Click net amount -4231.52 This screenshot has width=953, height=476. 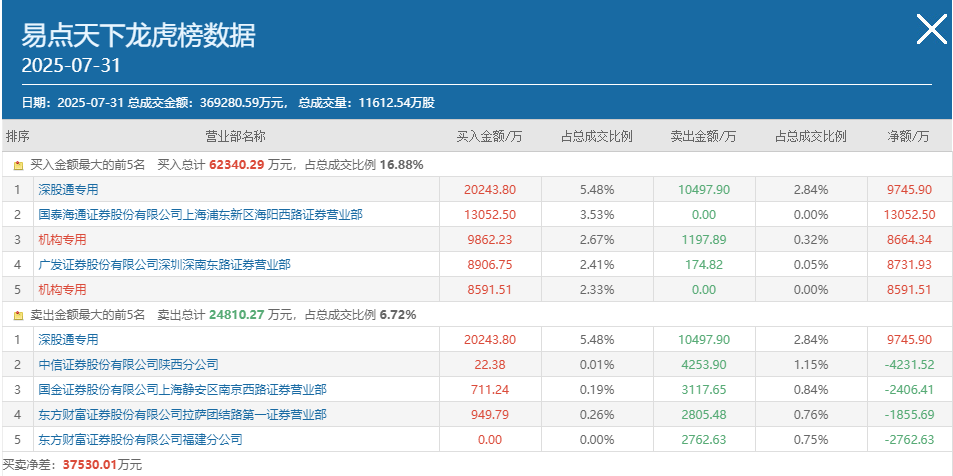(x=909, y=365)
